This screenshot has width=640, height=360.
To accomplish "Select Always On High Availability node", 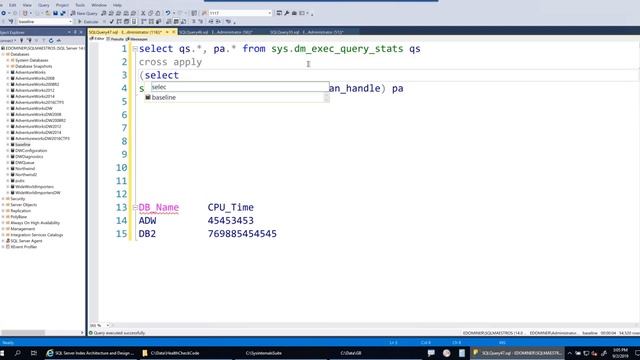I will coord(35,223).
